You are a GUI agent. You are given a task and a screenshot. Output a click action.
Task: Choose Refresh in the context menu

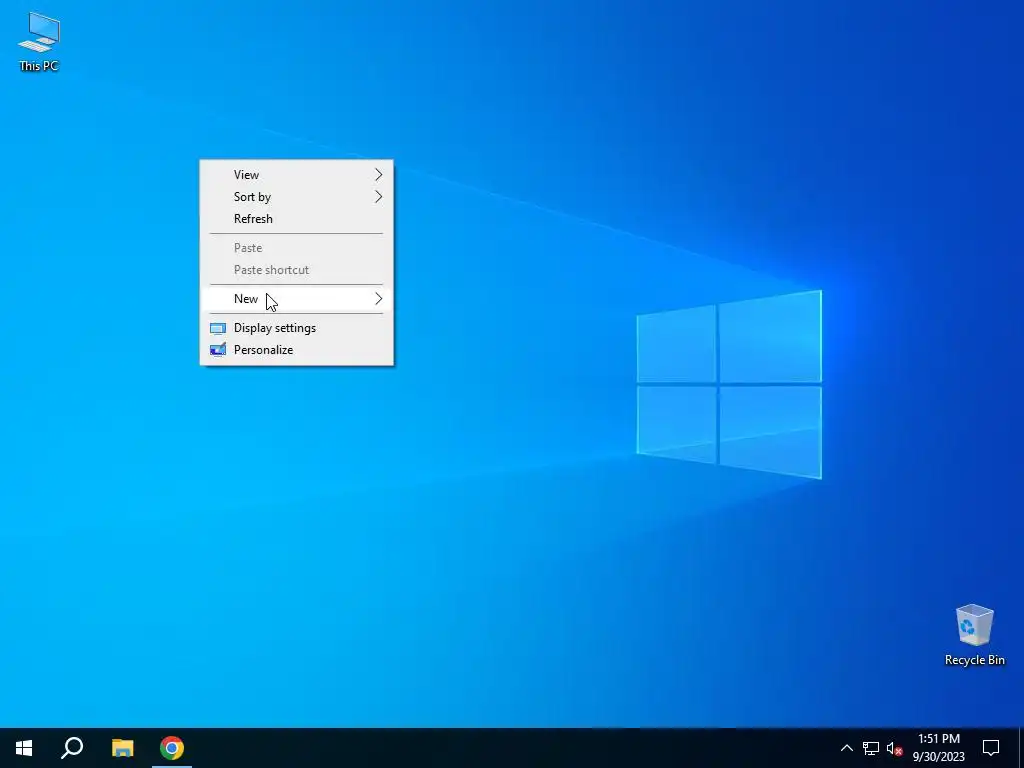click(296, 219)
